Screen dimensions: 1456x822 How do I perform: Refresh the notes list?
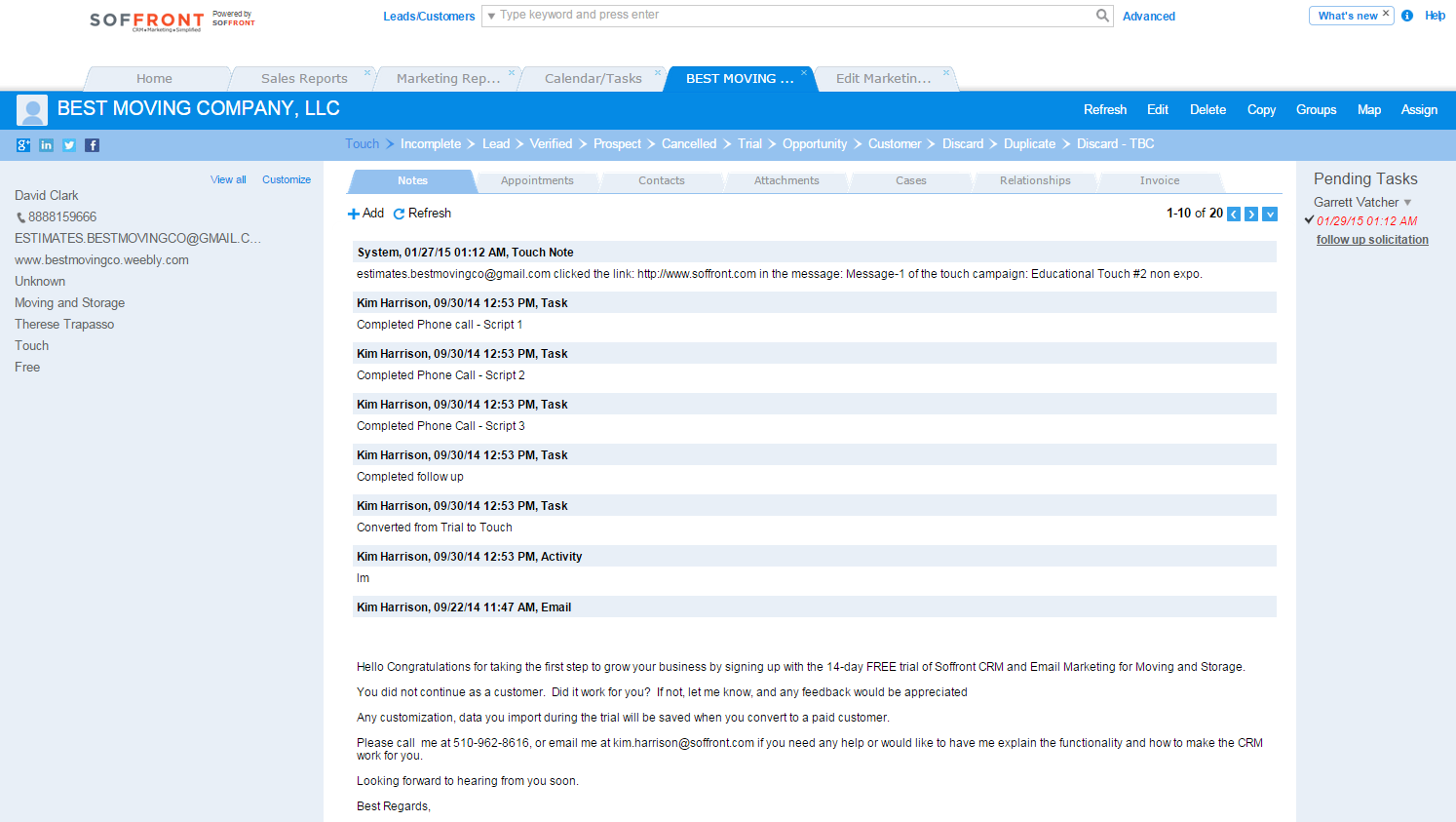[422, 214]
